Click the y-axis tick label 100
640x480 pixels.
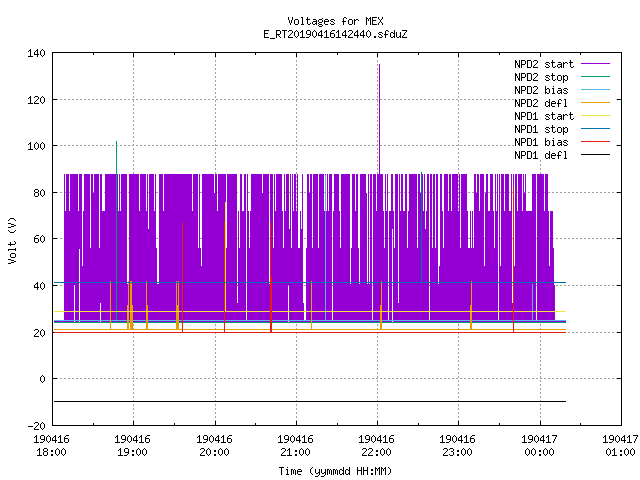[x=36, y=146]
